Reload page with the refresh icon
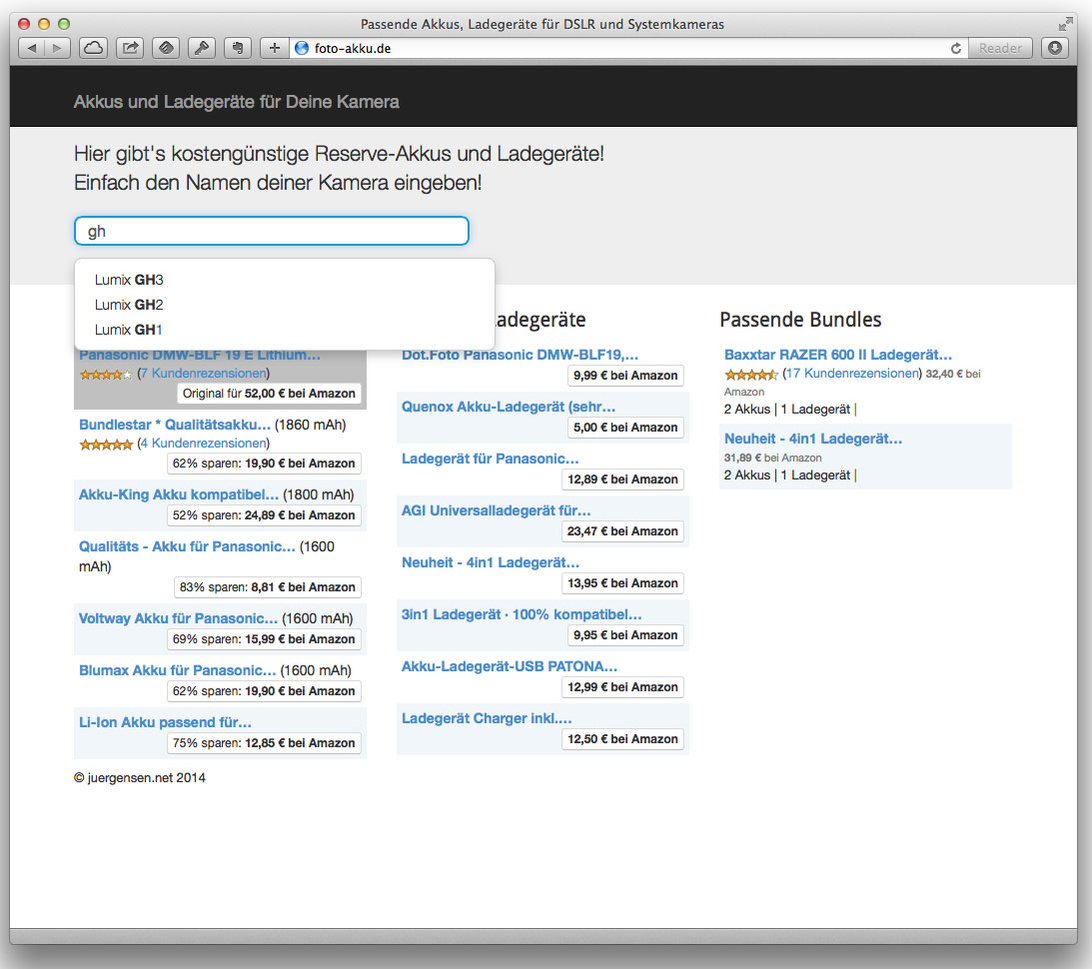The width and height of the screenshot is (1092, 969). click(956, 48)
